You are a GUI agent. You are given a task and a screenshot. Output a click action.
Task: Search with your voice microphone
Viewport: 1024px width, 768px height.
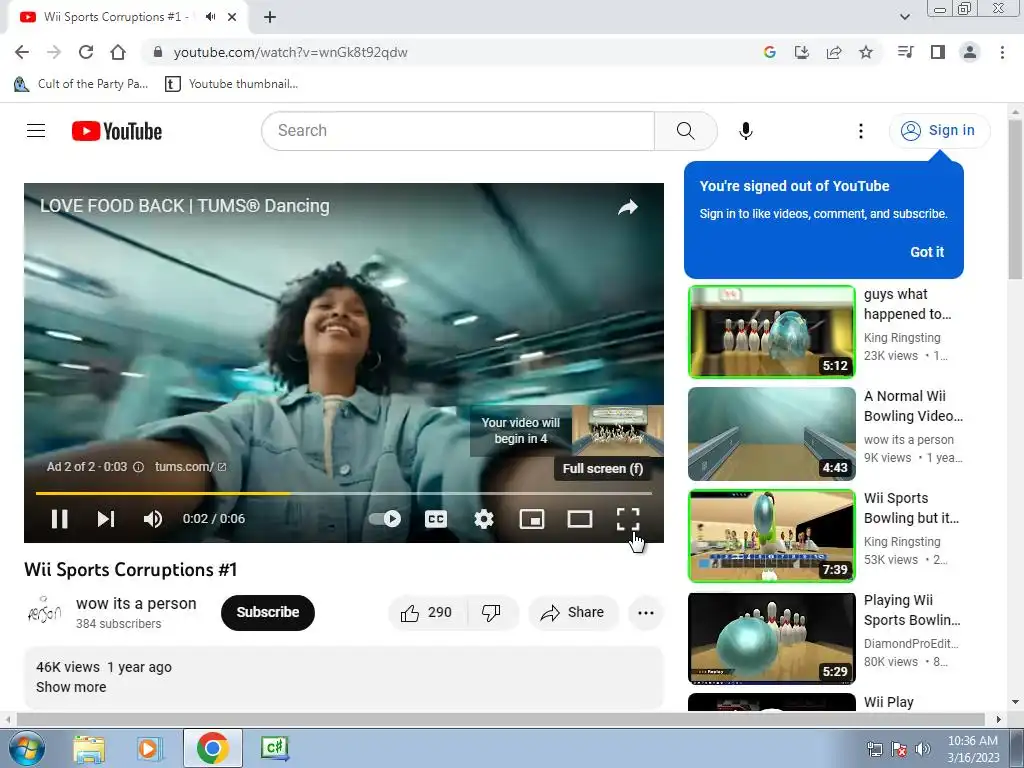point(746,131)
